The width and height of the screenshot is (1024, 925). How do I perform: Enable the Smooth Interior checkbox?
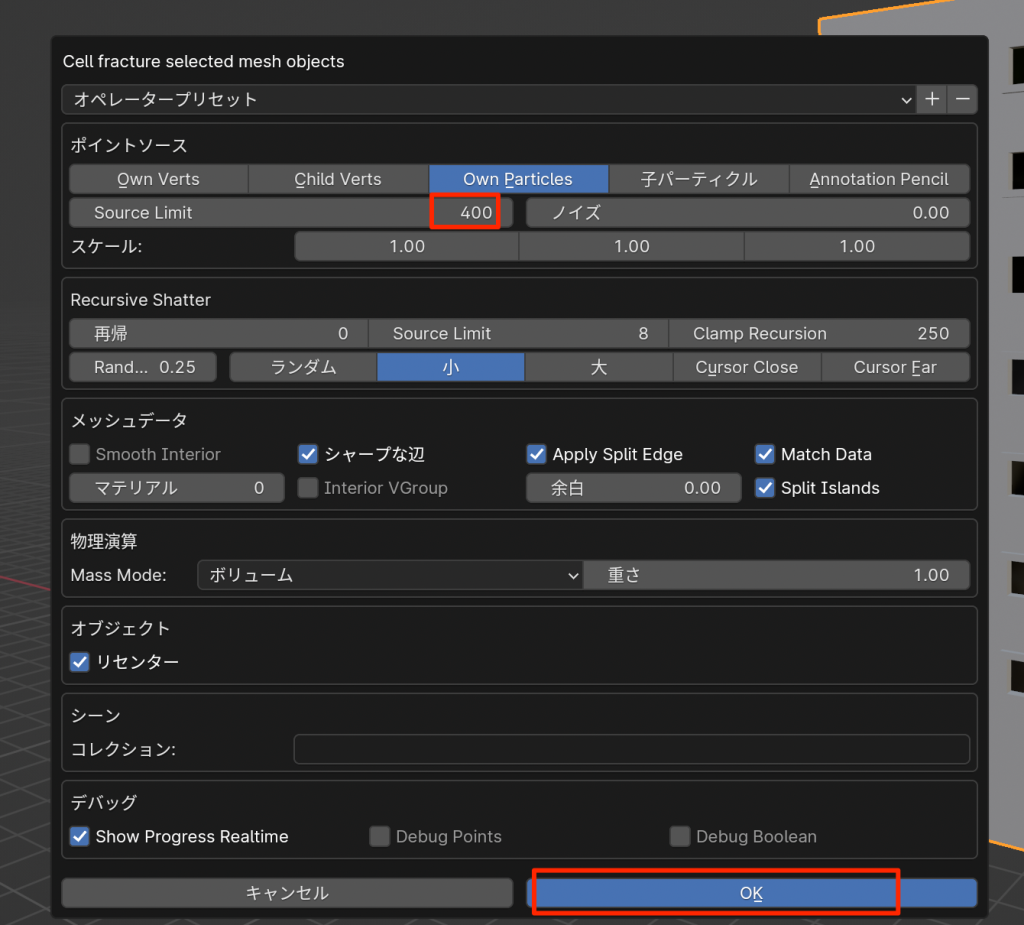coord(80,454)
